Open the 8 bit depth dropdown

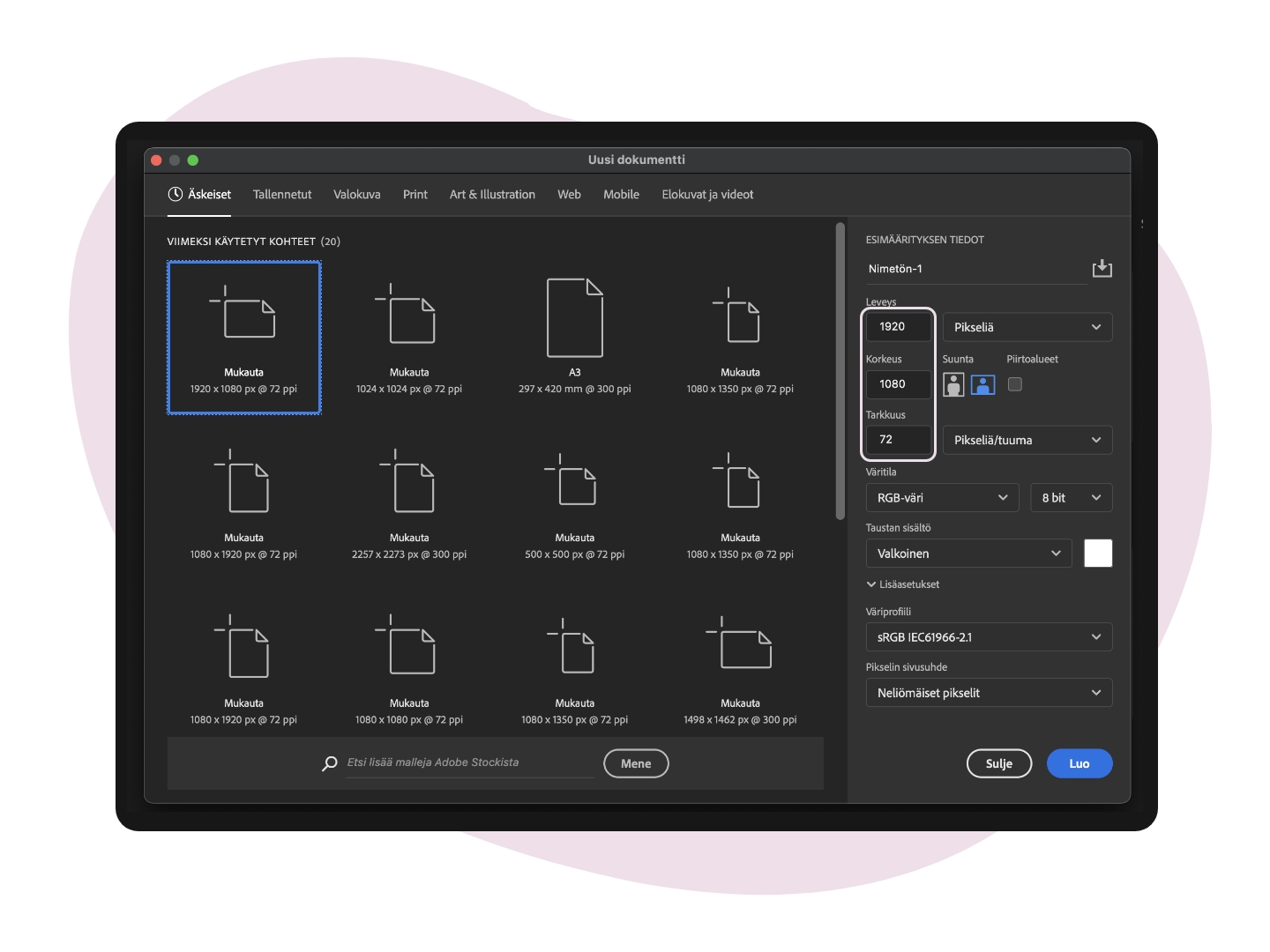point(1072,497)
